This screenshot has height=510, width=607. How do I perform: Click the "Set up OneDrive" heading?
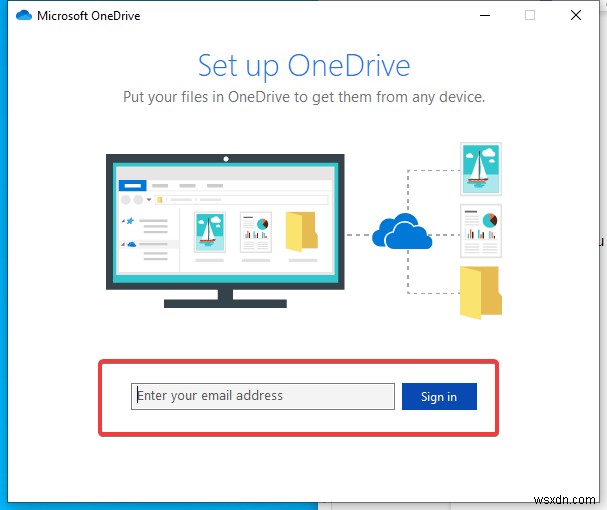coord(304,65)
